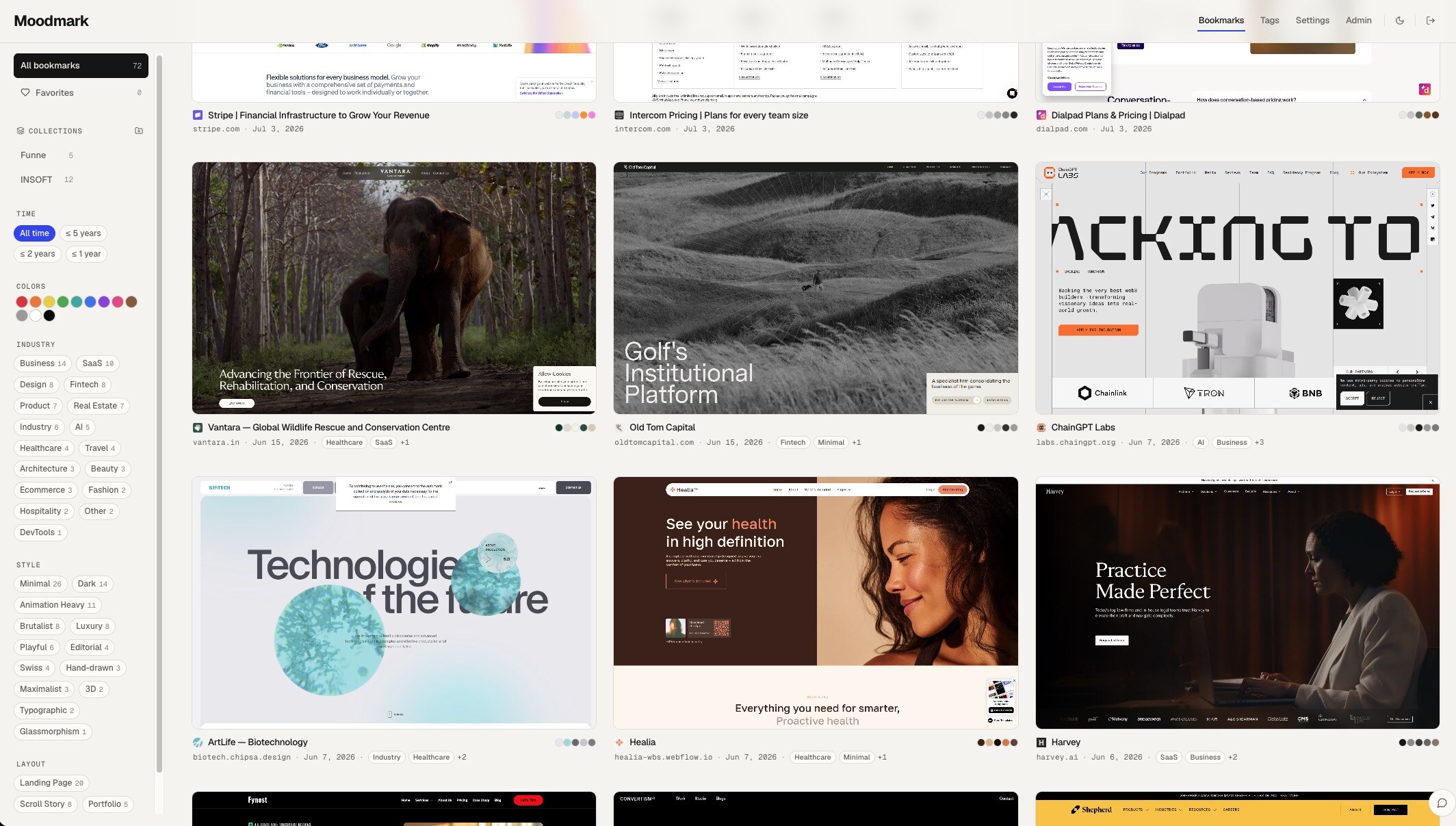Open the Favorites list
1456x826 pixels.
[81, 92]
